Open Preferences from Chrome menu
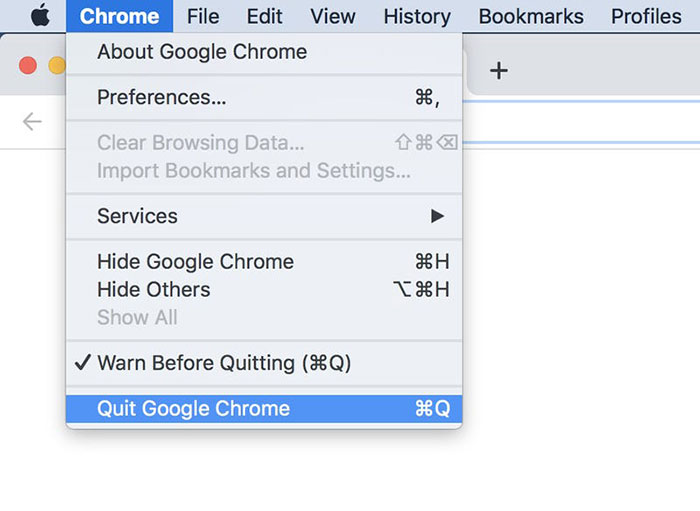Screen dimensions: 700x511 162,97
